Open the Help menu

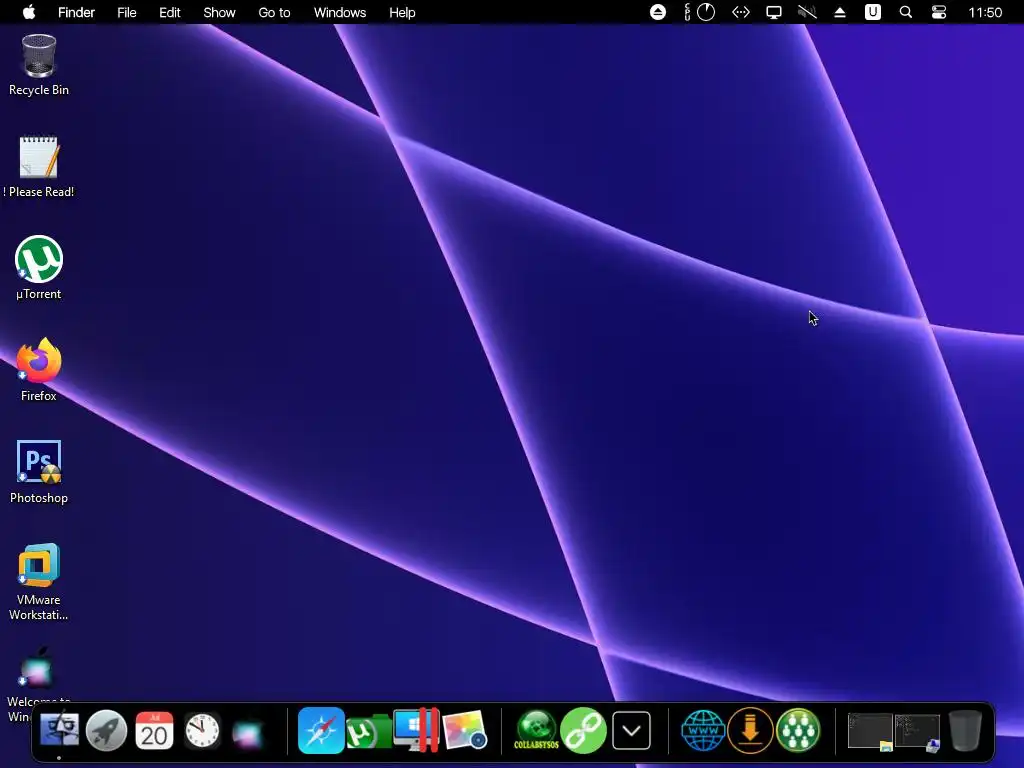coord(402,12)
